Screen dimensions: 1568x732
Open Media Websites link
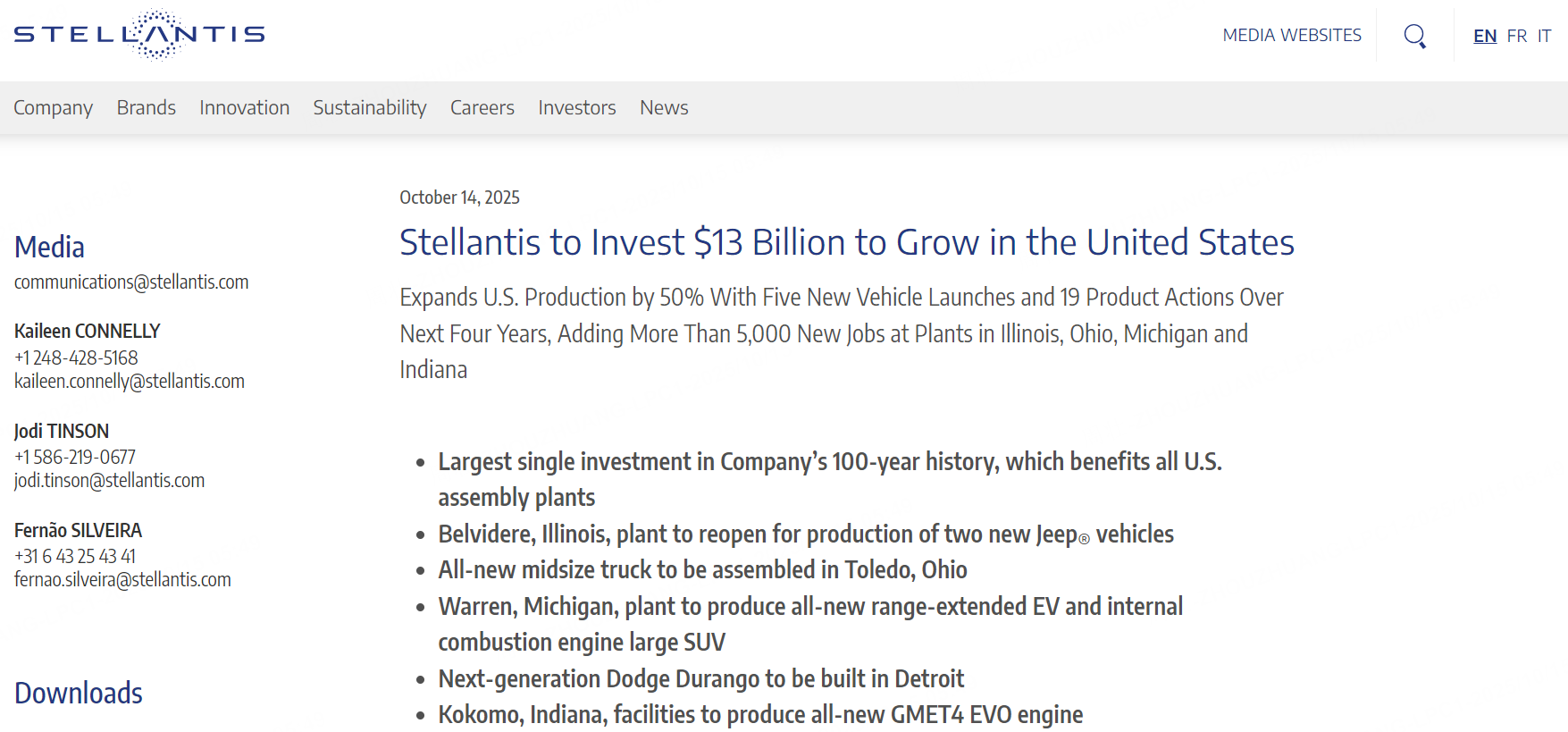tap(1291, 35)
